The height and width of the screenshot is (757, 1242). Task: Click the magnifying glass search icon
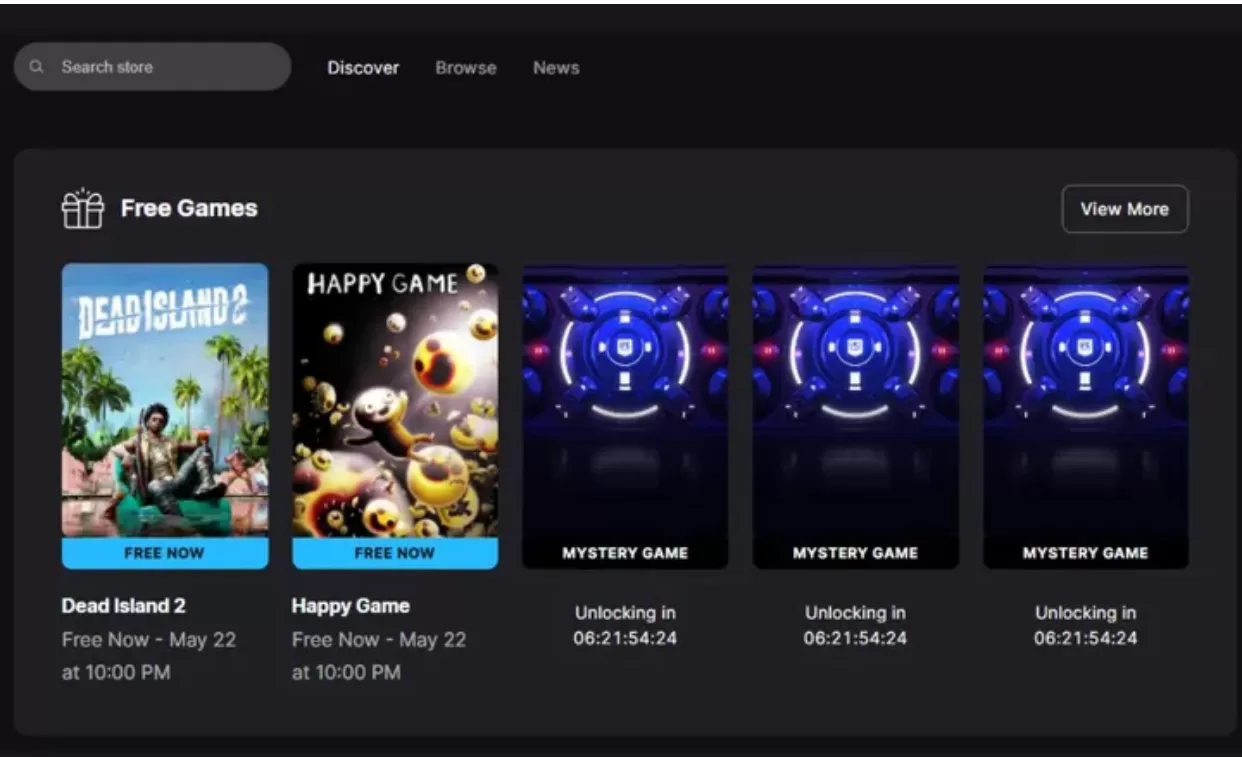tap(36, 66)
